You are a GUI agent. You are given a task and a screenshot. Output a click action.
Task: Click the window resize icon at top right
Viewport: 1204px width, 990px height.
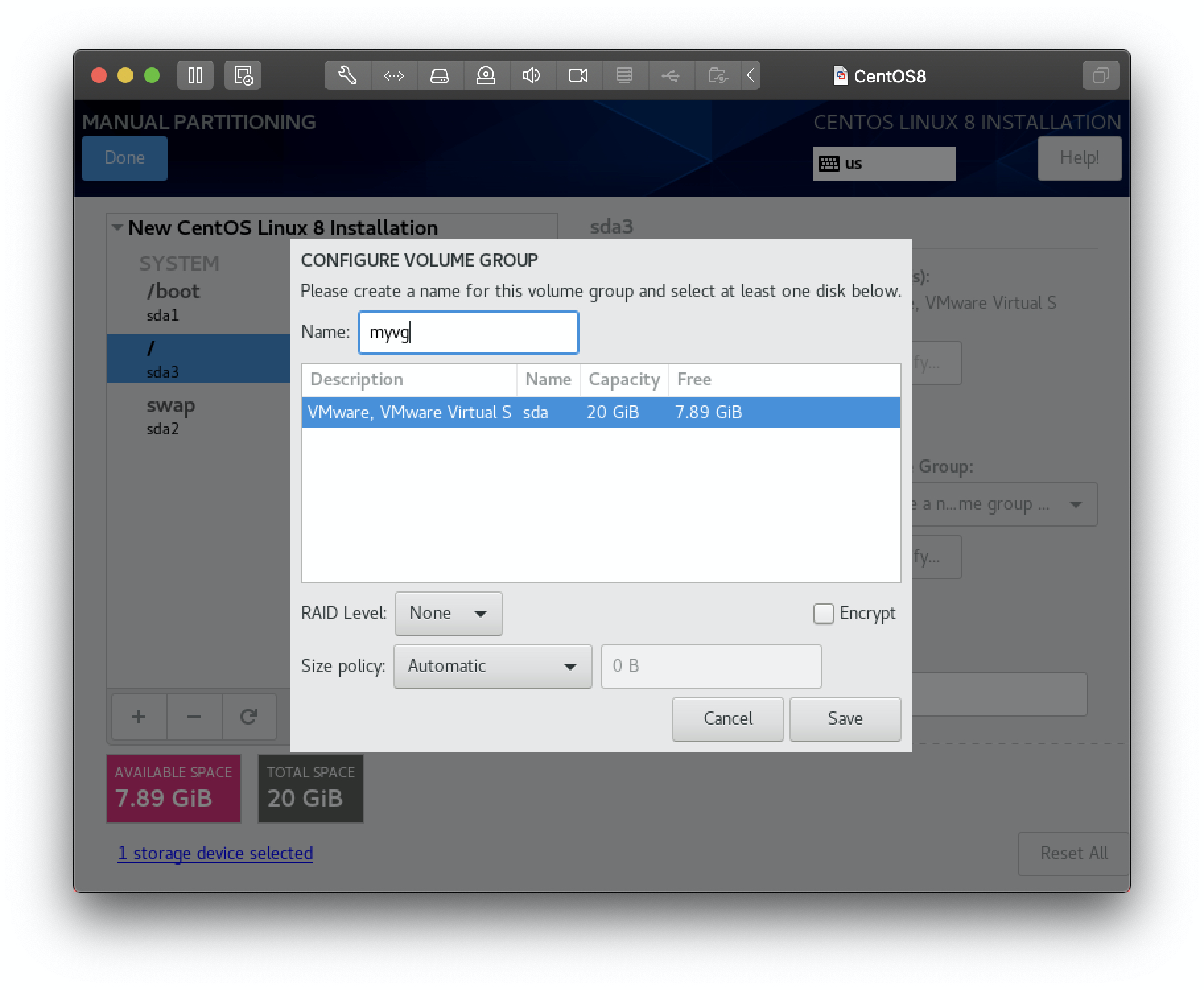(1100, 75)
